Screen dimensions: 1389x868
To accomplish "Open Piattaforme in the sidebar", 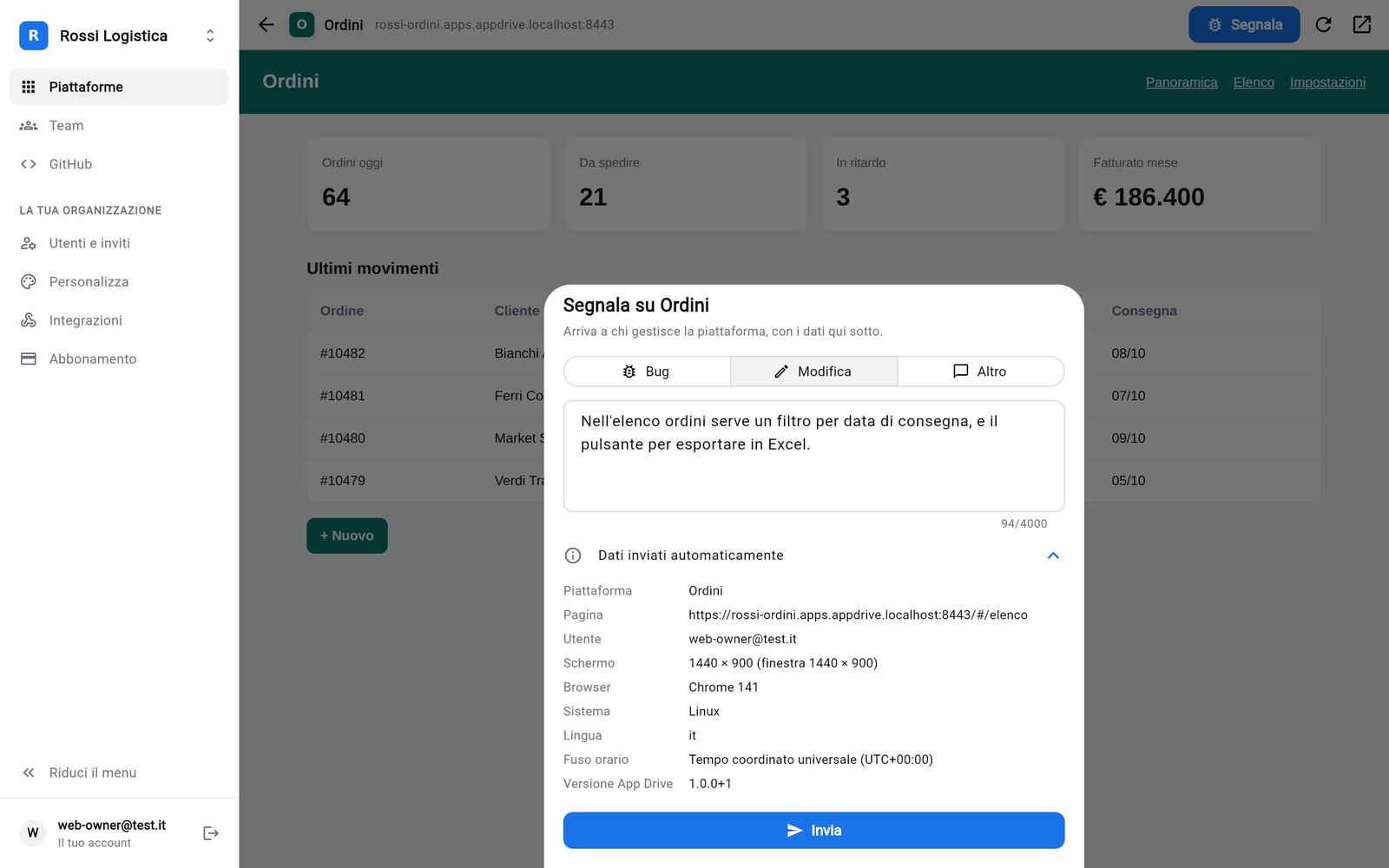I will pos(119,87).
